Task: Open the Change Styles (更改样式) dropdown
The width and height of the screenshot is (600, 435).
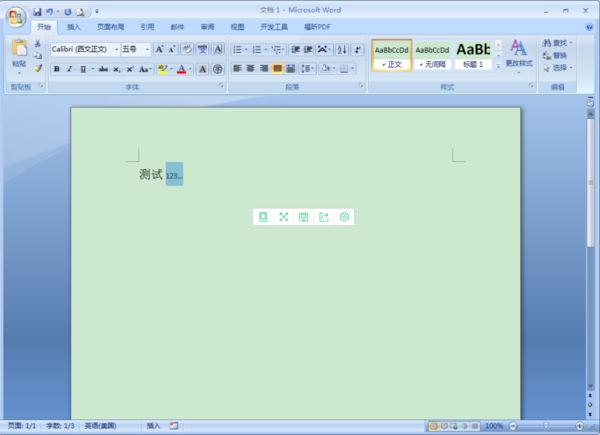Action: point(519,56)
